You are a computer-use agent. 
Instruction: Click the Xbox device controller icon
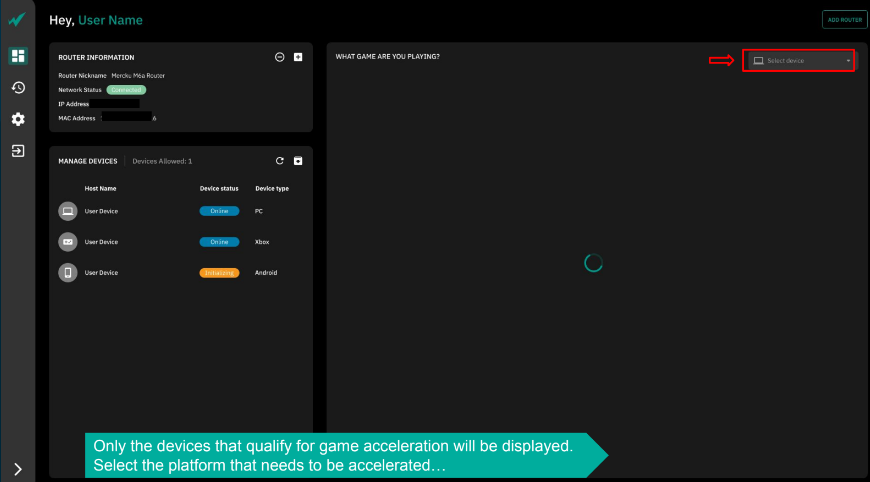pyautogui.click(x=68, y=242)
